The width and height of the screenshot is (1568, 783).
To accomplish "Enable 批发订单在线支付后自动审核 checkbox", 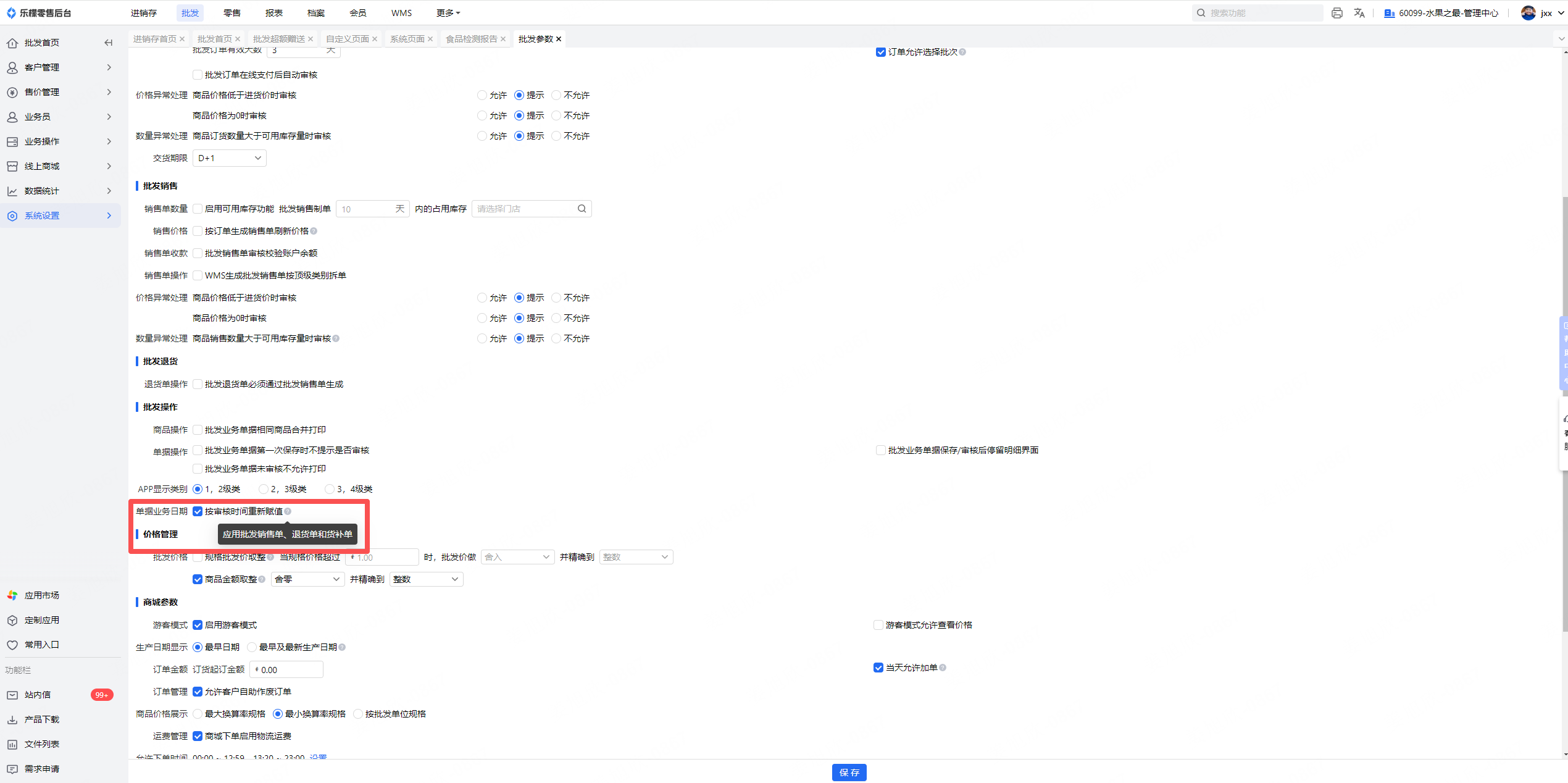I will [198, 75].
